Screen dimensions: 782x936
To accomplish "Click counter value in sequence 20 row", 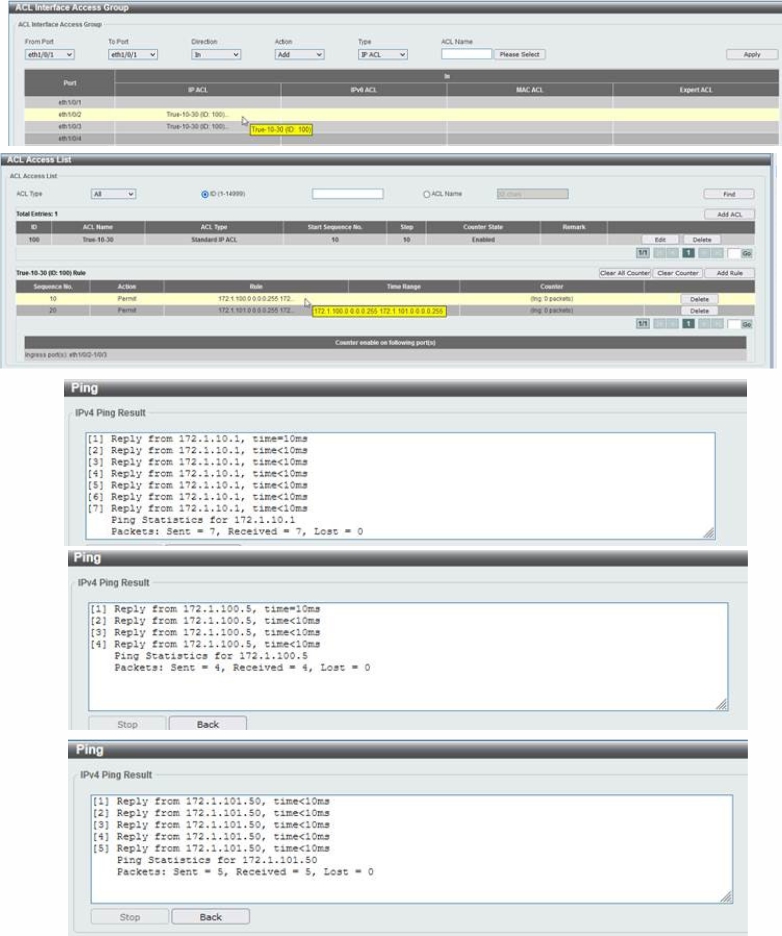I will (x=552, y=310).
